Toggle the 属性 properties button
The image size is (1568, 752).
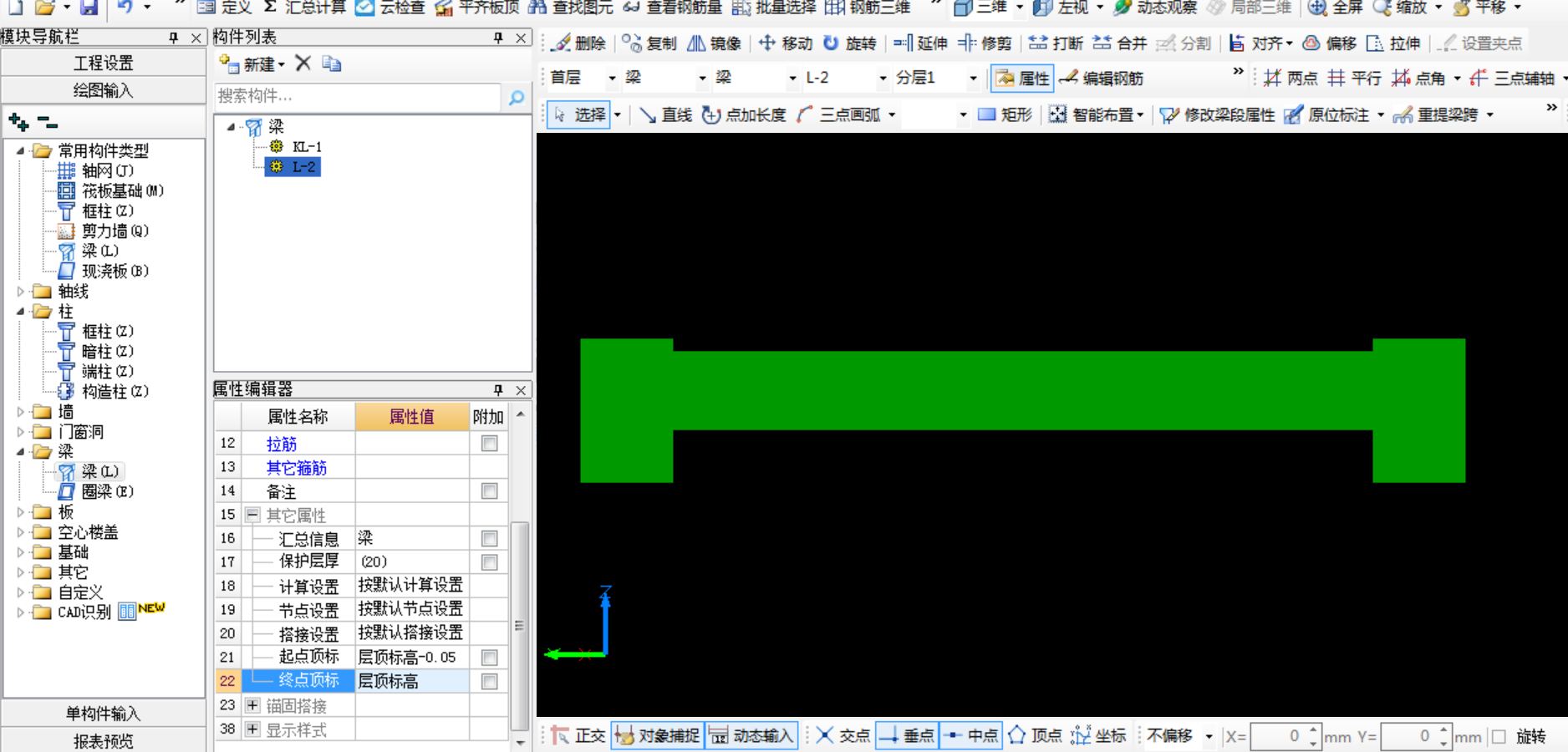(1021, 79)
